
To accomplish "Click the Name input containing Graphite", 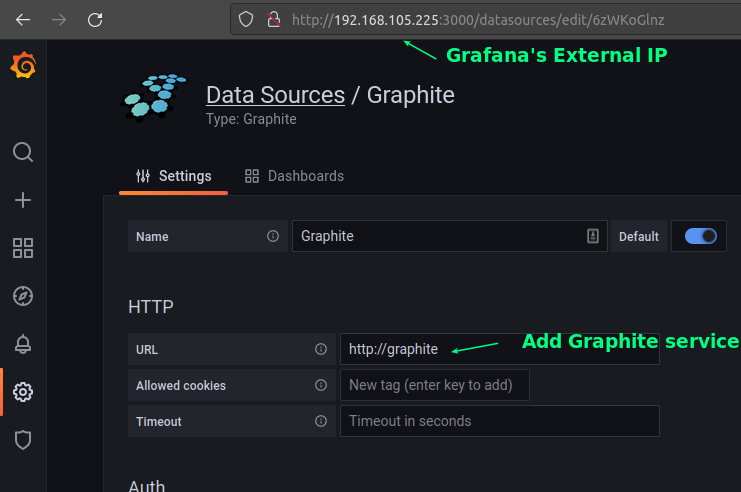I will [449, 236].
